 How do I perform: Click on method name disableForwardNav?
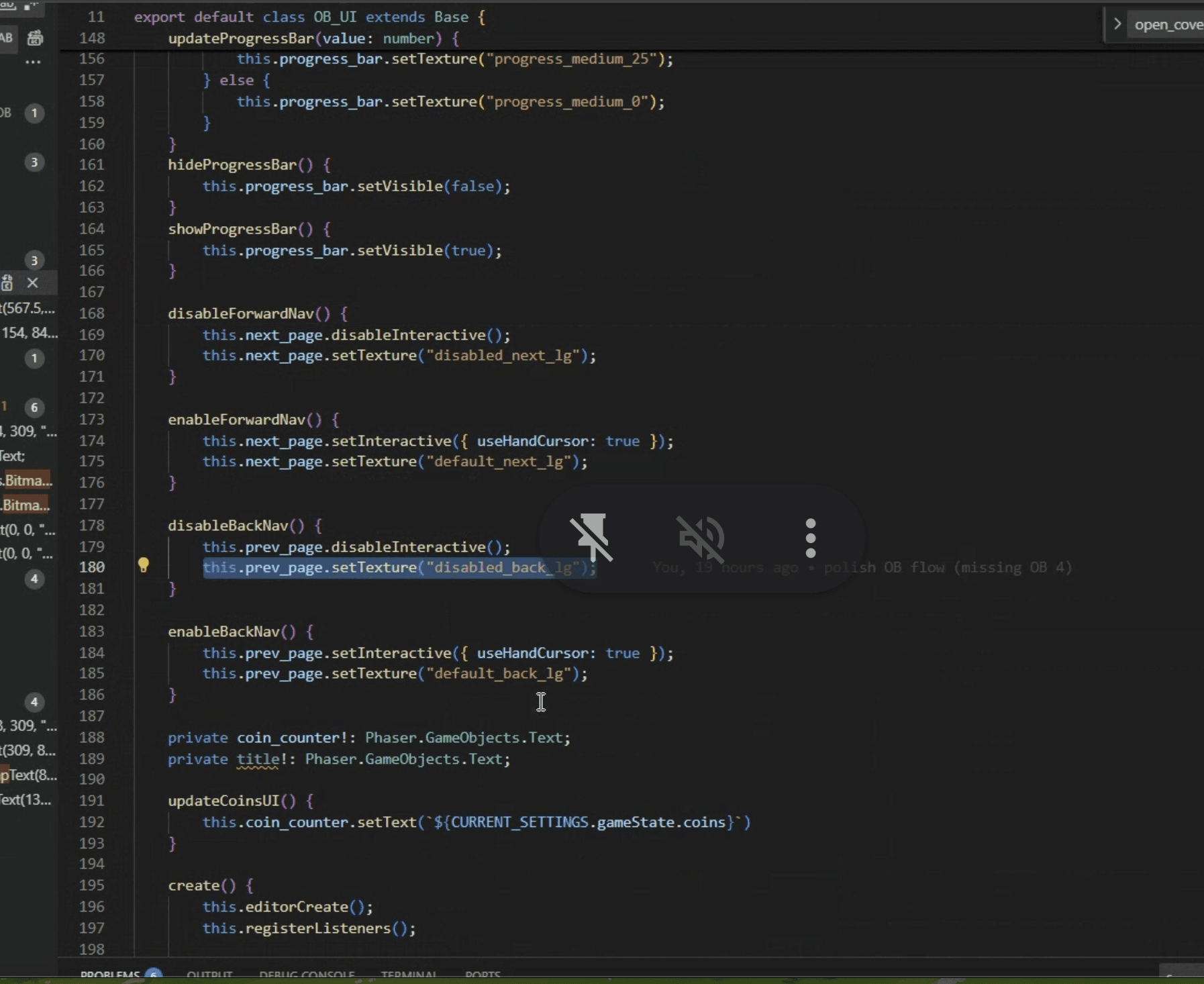[x=240, y=313]
